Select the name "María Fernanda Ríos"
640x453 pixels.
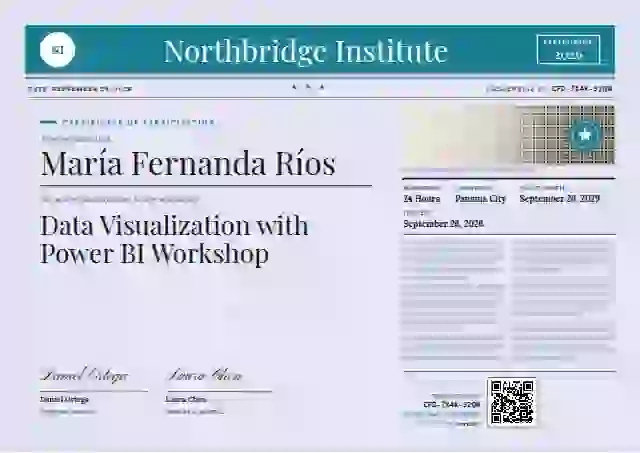coord(188,163)
